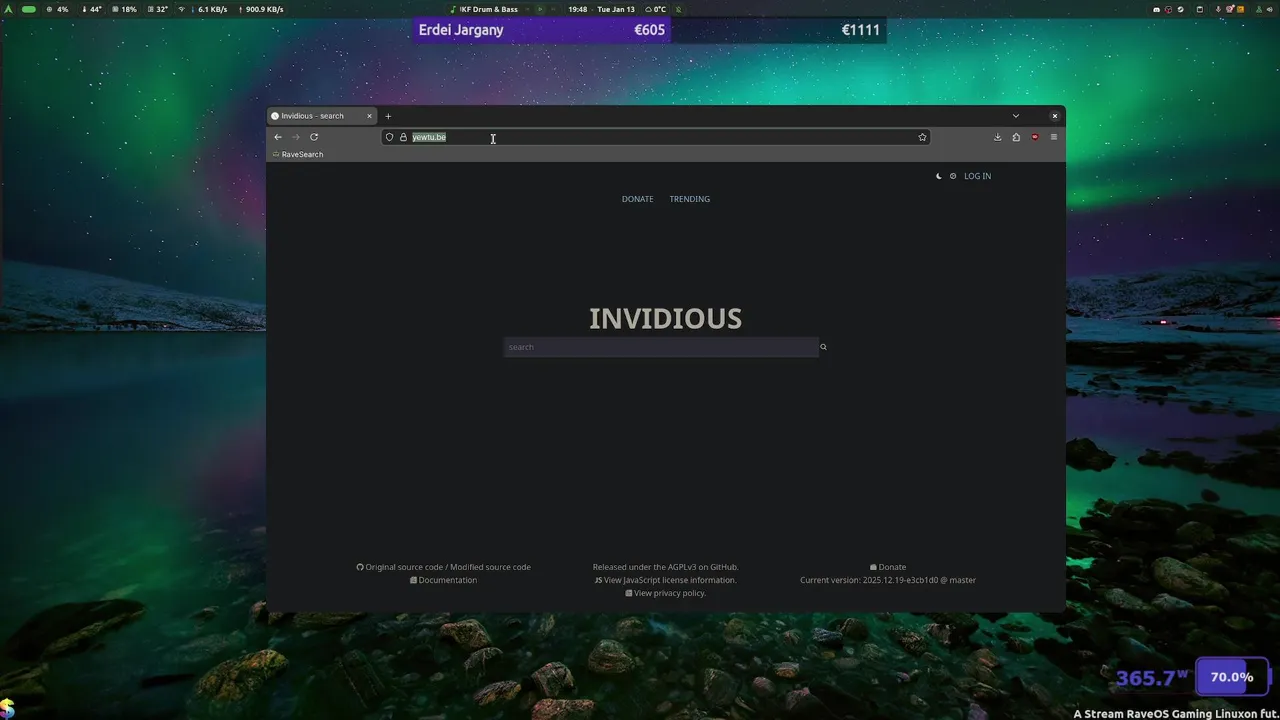Open Invidious preferences gear icon

(953, 176)
